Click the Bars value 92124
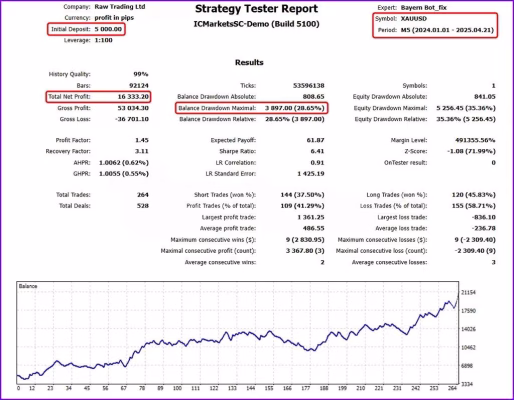Image resolution: width=514 pixels, height=400 pixels. click(139, 86)
